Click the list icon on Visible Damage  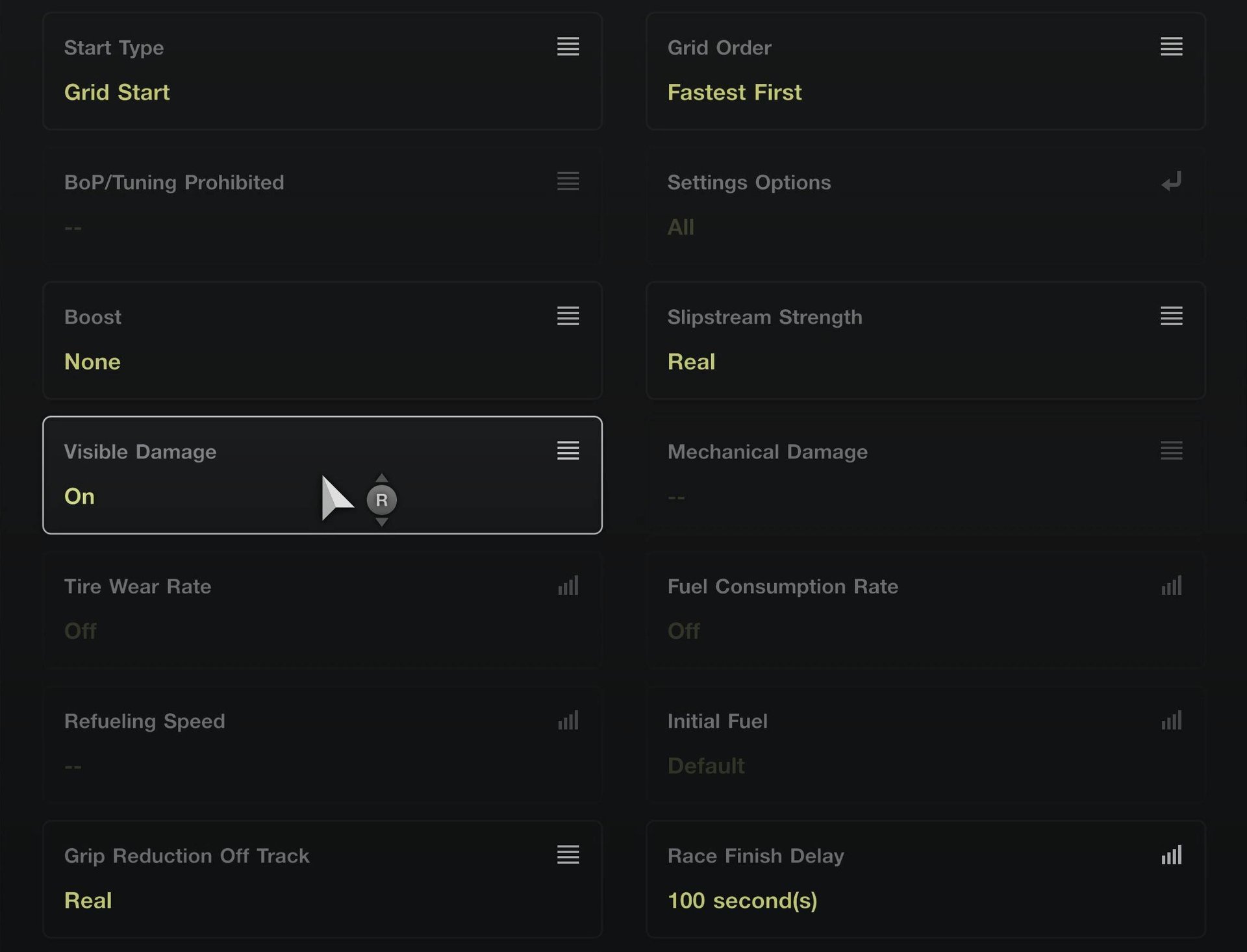568,451
